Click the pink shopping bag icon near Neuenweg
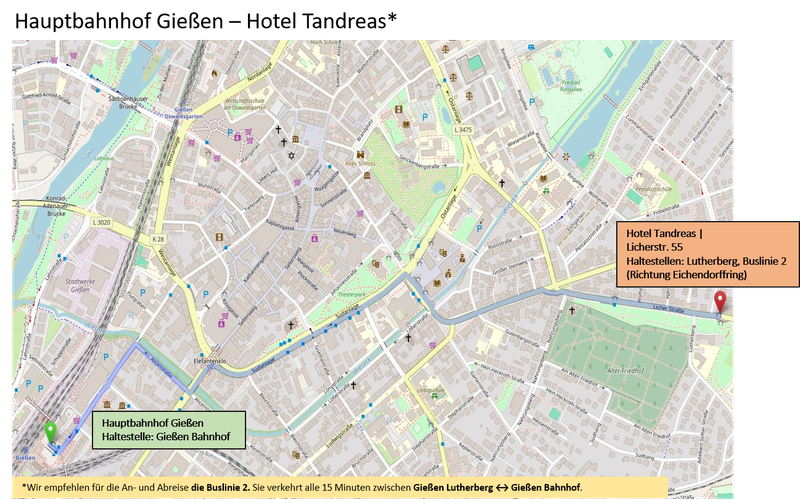800x500 pixels. (x=315, y=238)
